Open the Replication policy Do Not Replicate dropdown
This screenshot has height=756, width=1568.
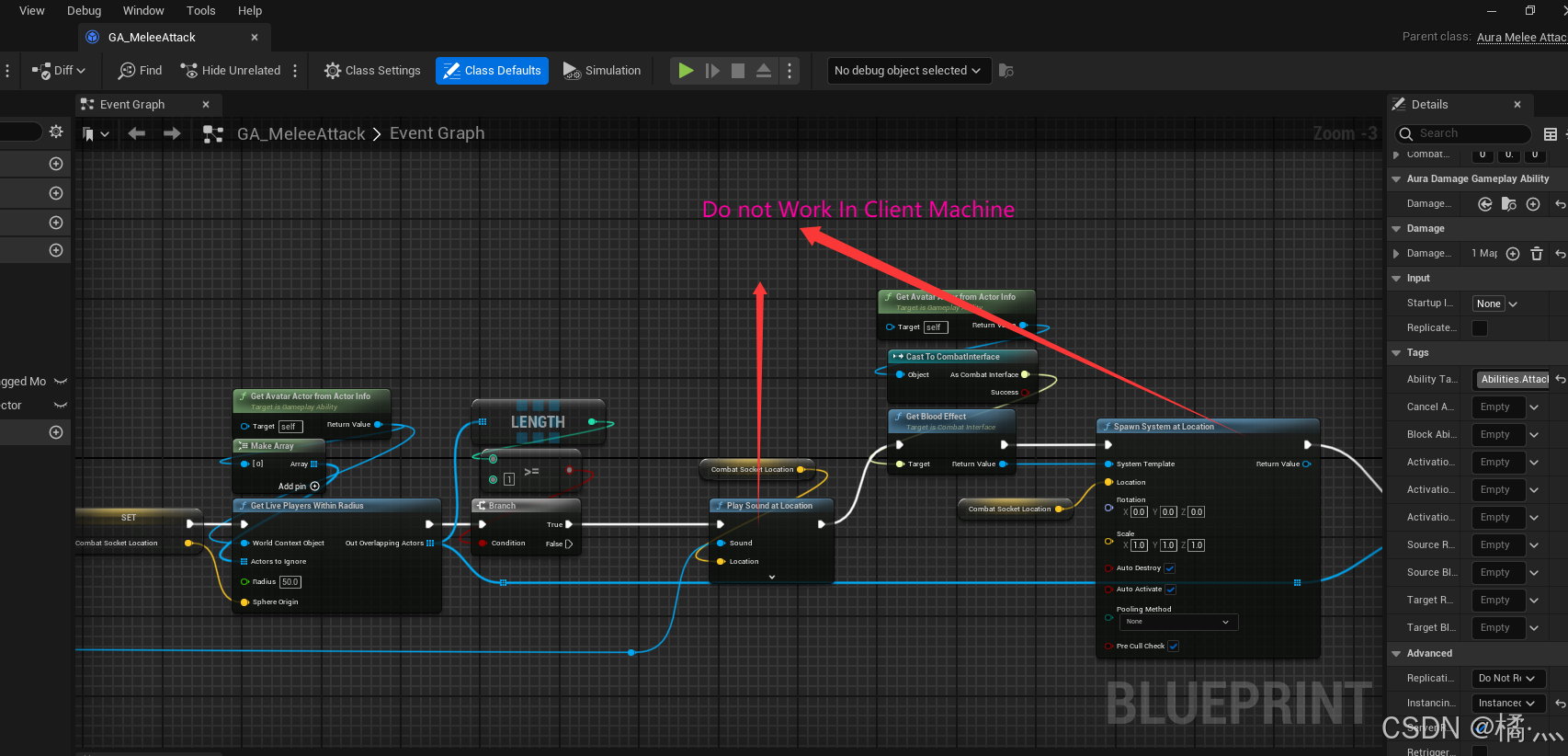click(x=1507, y=678)
